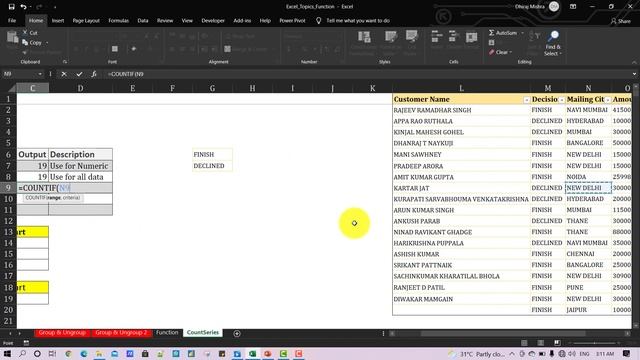Click the user account avatar

(x=554, y=7)
